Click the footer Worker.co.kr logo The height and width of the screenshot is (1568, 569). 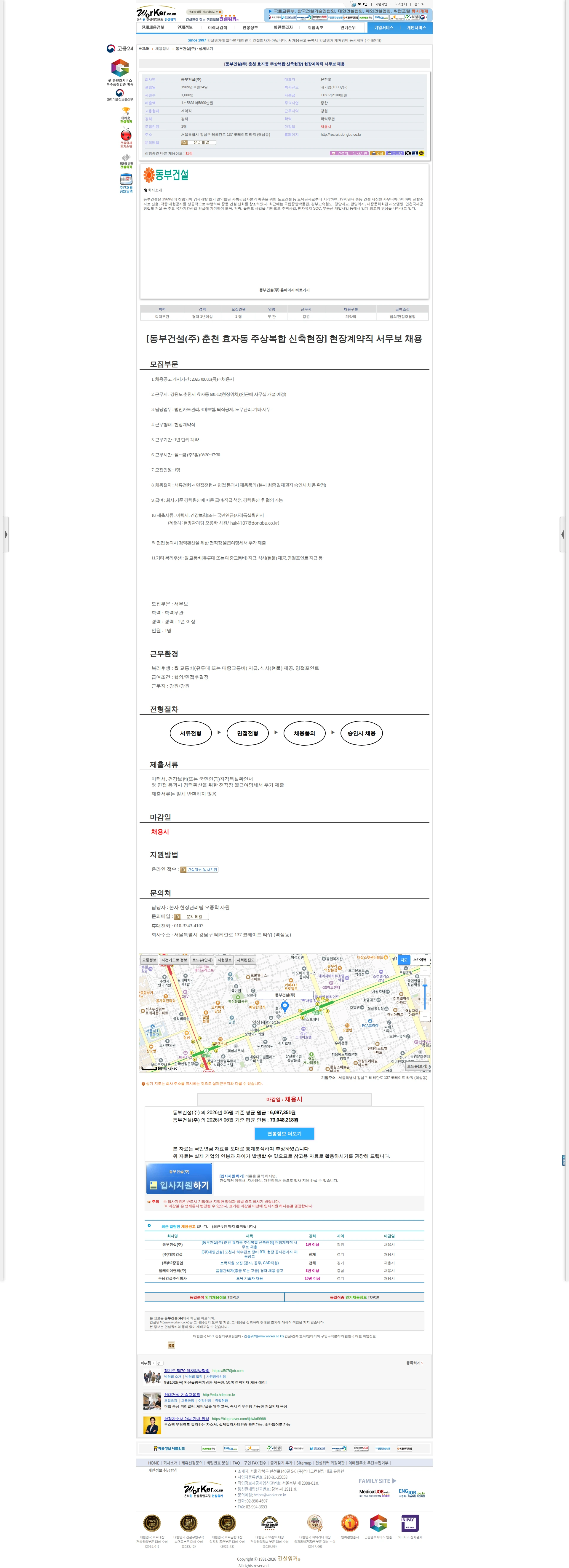(203, 1489)
